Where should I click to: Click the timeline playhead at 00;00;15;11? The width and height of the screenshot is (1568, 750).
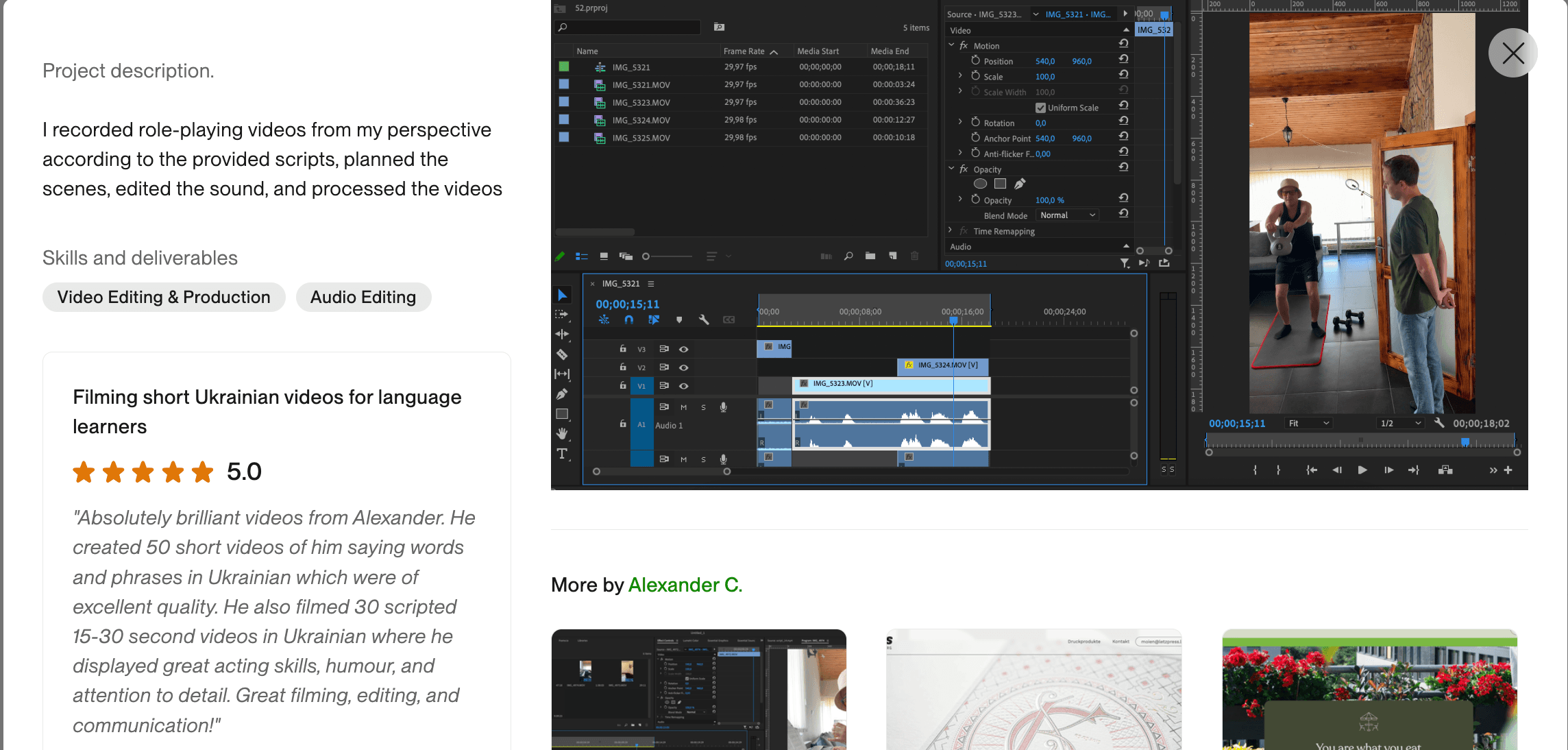[953, 320]
